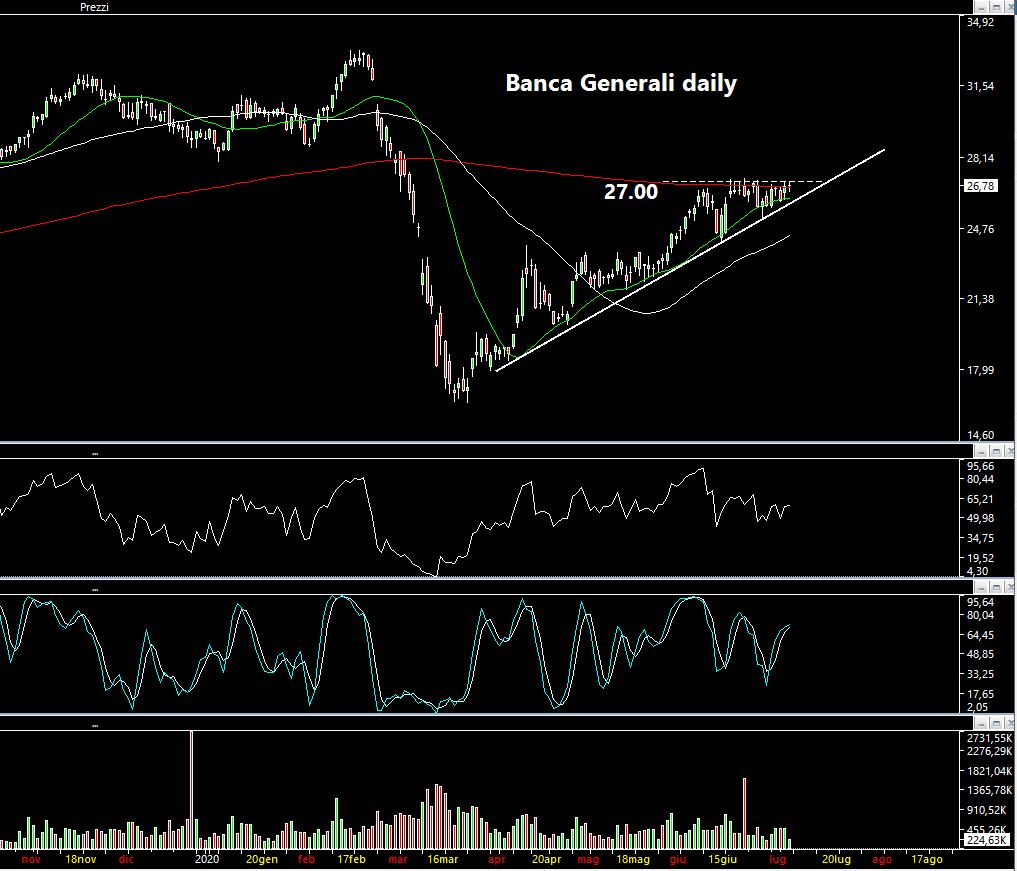Click the 2020 year label on time axis

point(207,859)
